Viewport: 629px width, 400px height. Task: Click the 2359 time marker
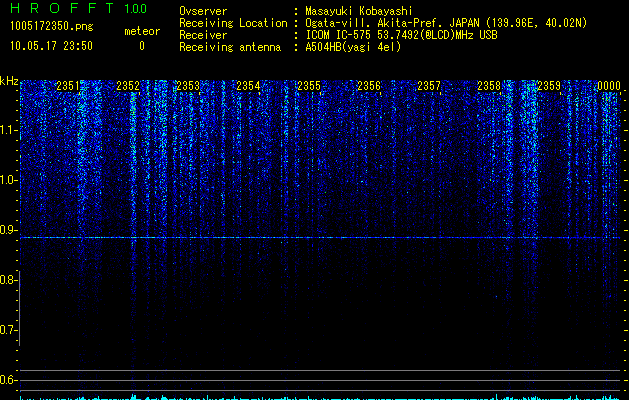click(549, 86)
